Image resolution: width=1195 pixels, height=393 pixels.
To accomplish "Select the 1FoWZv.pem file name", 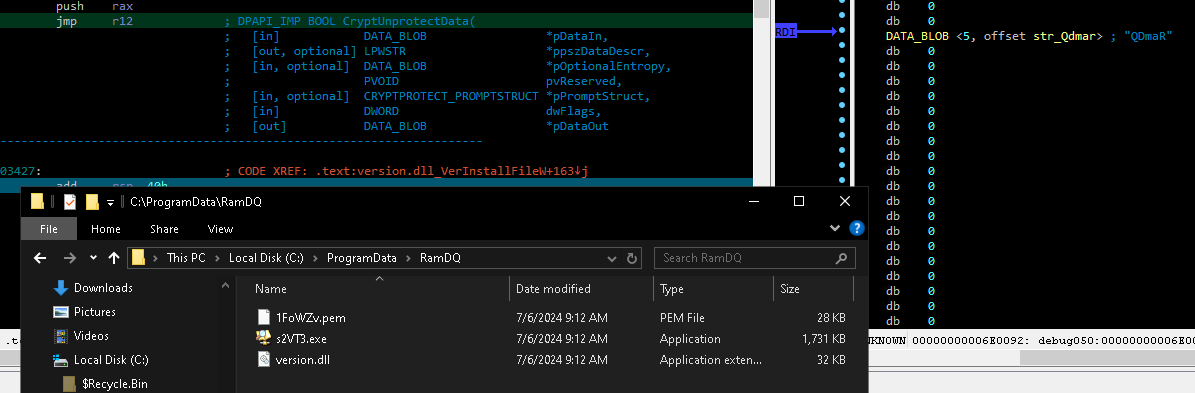I will pyautogui.click(x=311, y=318).
